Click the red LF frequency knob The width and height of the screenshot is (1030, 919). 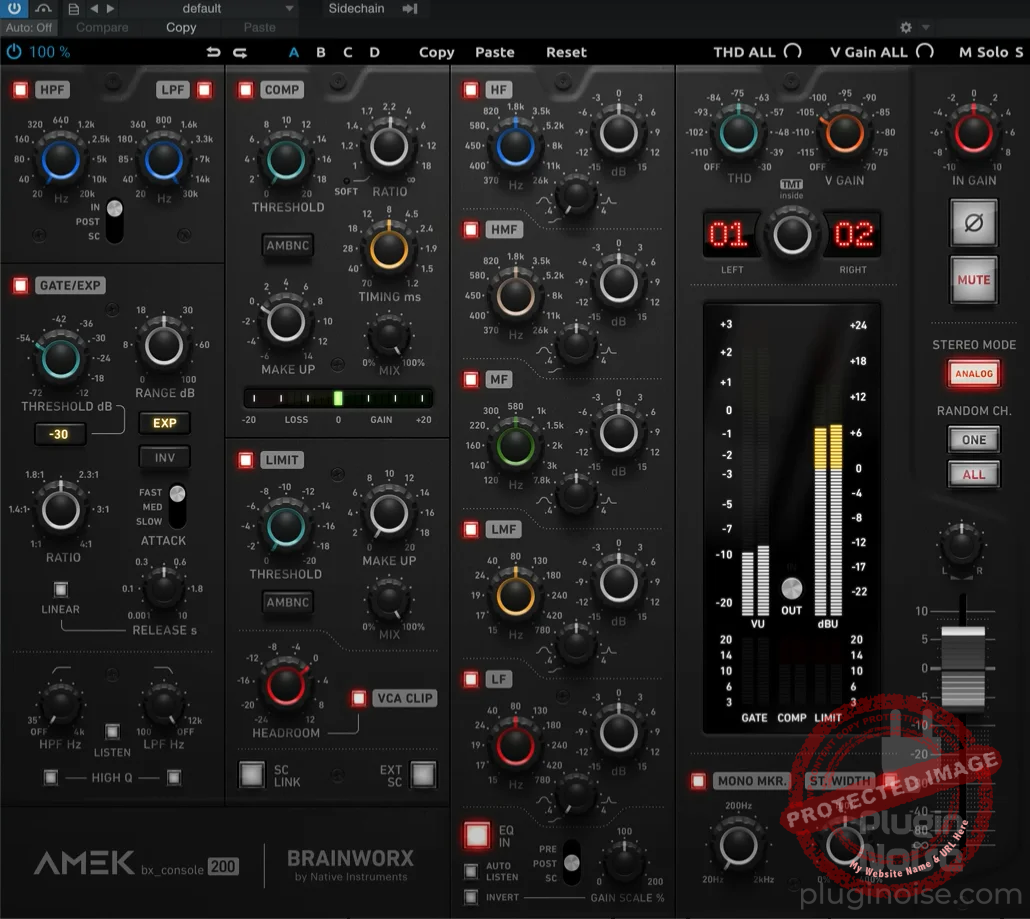(x=516, y=746)
